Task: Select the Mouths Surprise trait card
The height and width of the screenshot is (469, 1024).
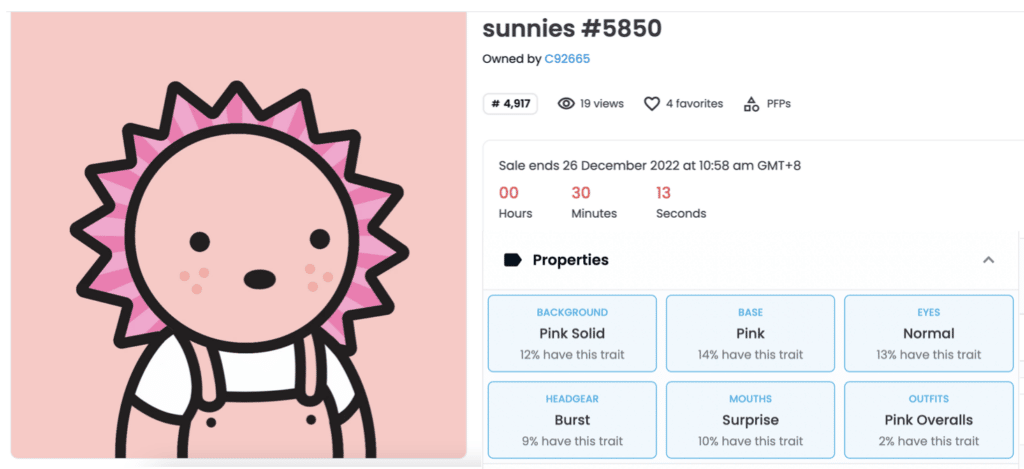Action: pyautogui.click(x=750, y=420)
